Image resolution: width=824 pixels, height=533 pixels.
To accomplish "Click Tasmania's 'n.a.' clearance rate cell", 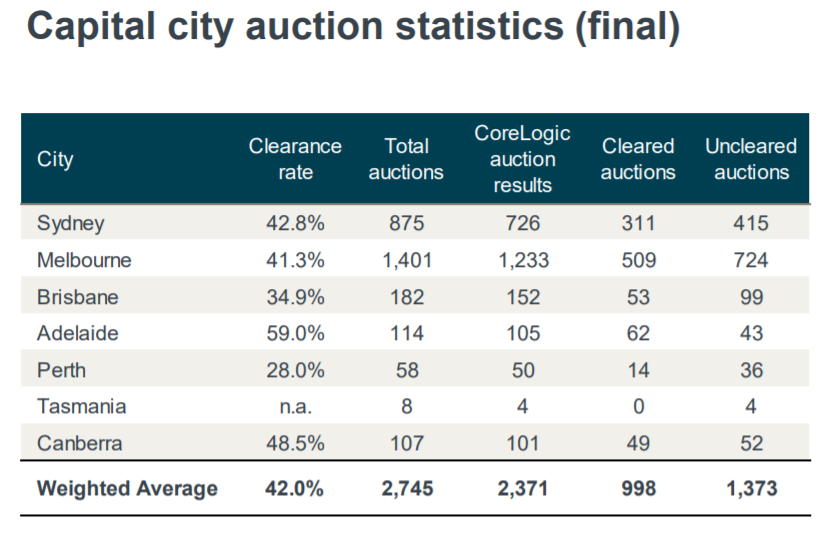I will (x=295, y=407).
